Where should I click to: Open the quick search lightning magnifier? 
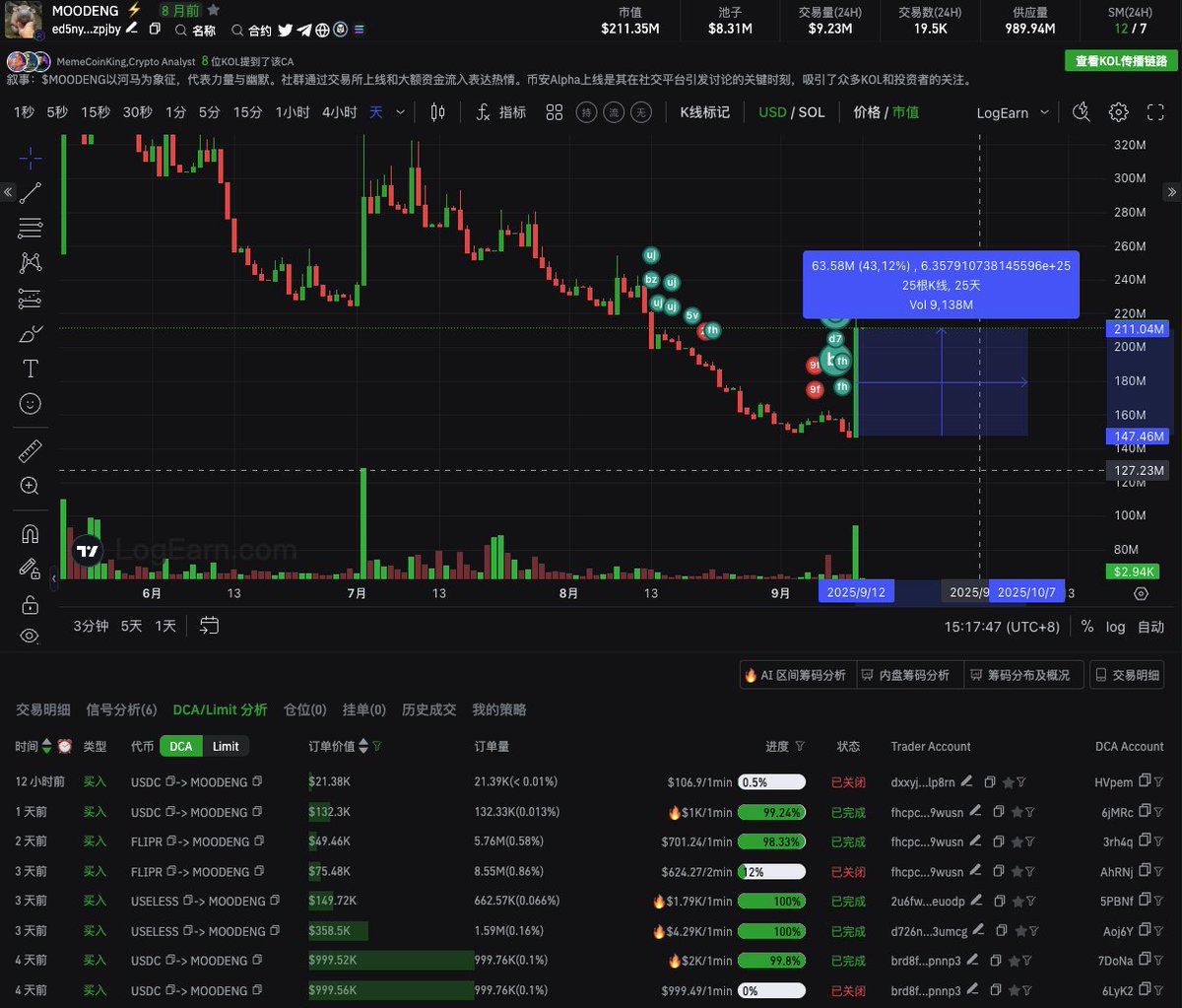(x=1082, y=112)
